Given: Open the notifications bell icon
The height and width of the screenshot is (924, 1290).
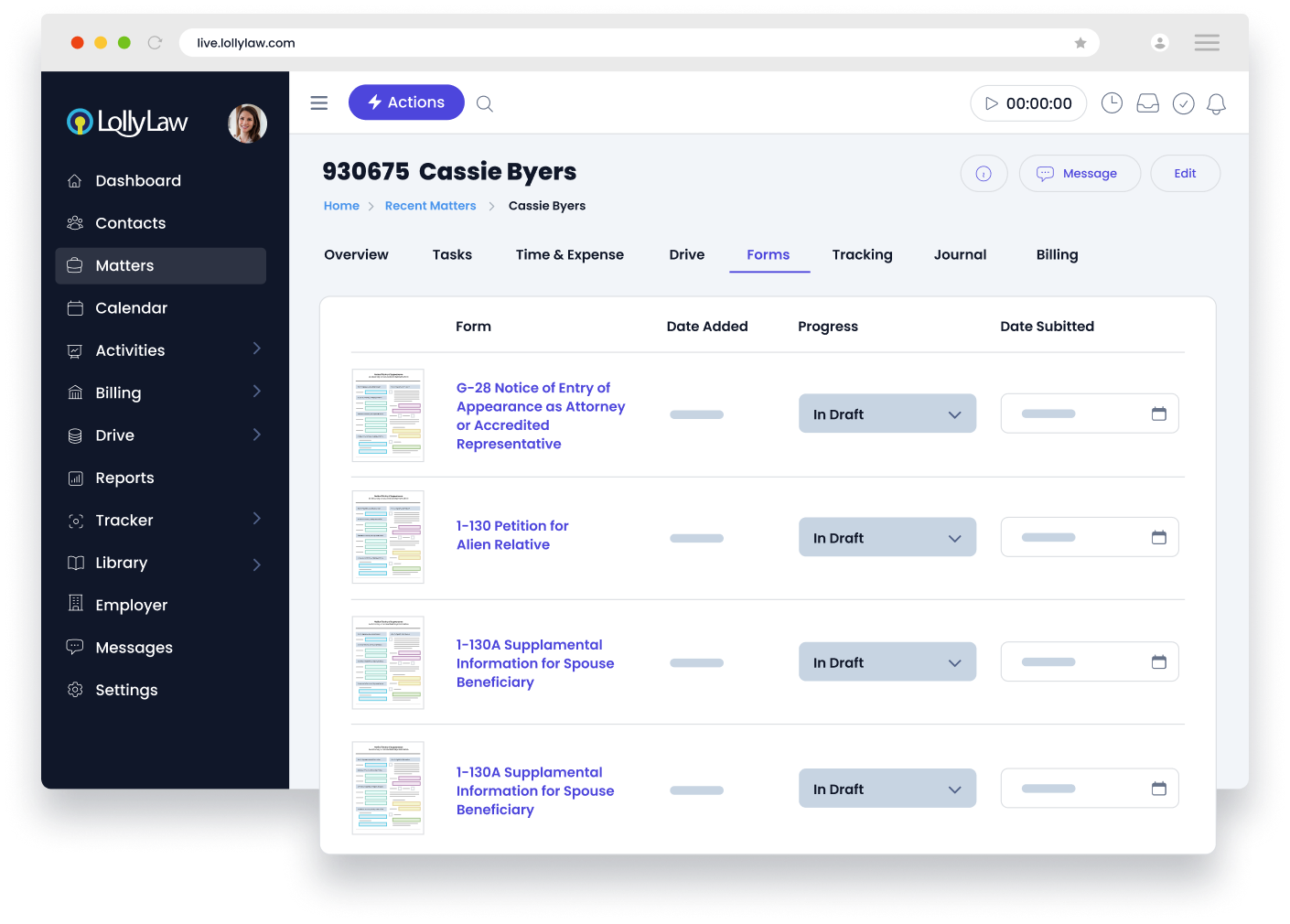Looking at the screenshot, I should tap(1216, 104).
